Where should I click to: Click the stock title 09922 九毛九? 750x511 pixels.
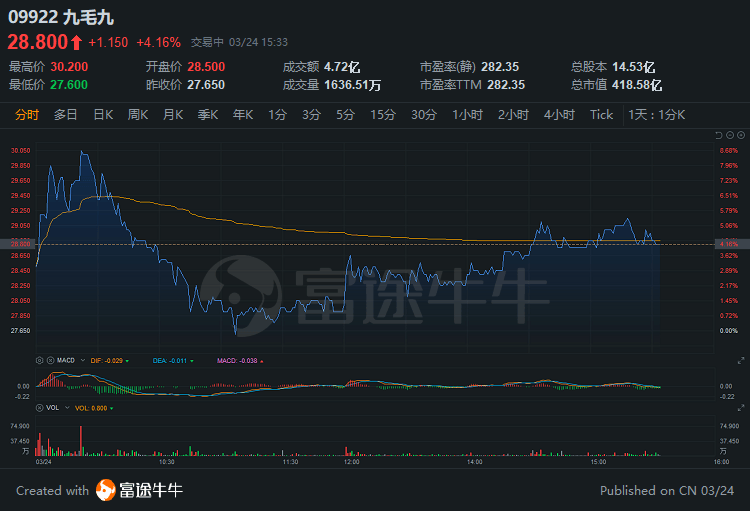pyautogui.click(x=61, y=17)
